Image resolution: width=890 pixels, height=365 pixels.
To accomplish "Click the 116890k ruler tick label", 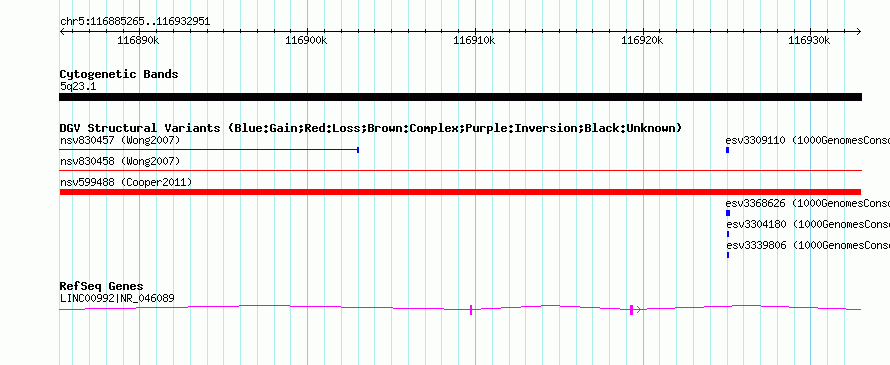I will pos(138,40).
